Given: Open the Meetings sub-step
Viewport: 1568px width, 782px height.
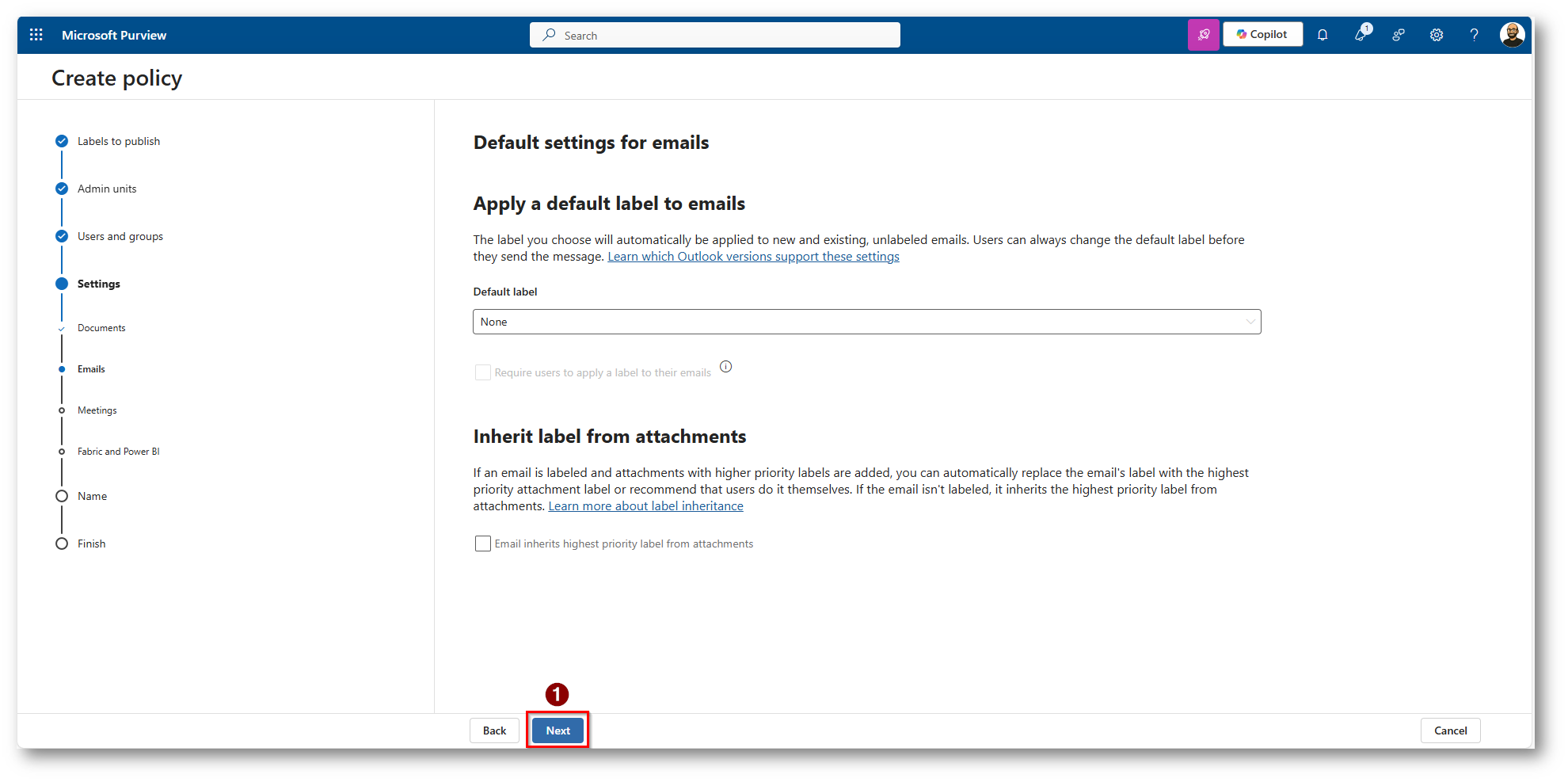Looking at the screenshot, I should click(97, 410).
